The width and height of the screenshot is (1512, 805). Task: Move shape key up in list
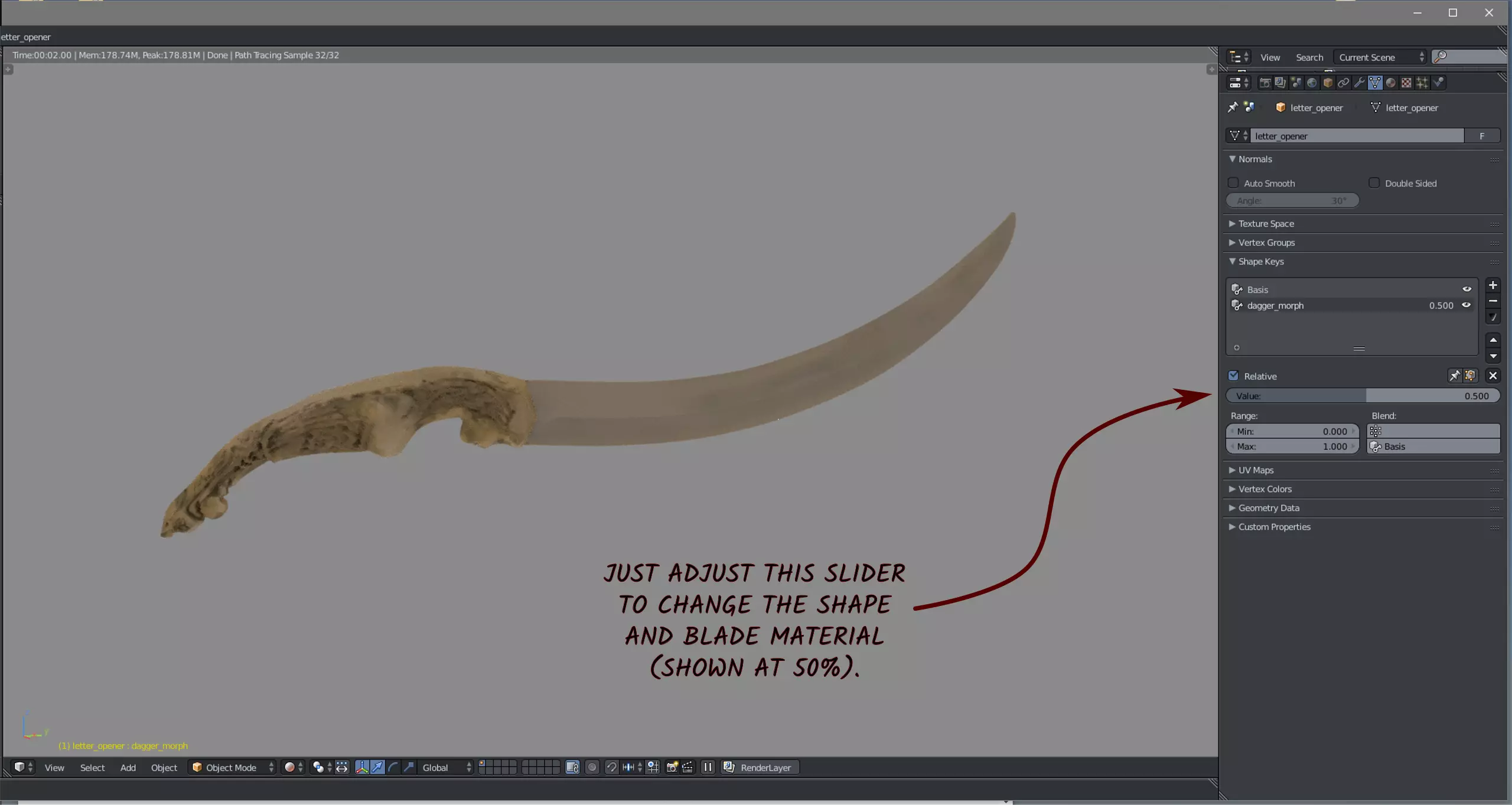(1493, 340)
